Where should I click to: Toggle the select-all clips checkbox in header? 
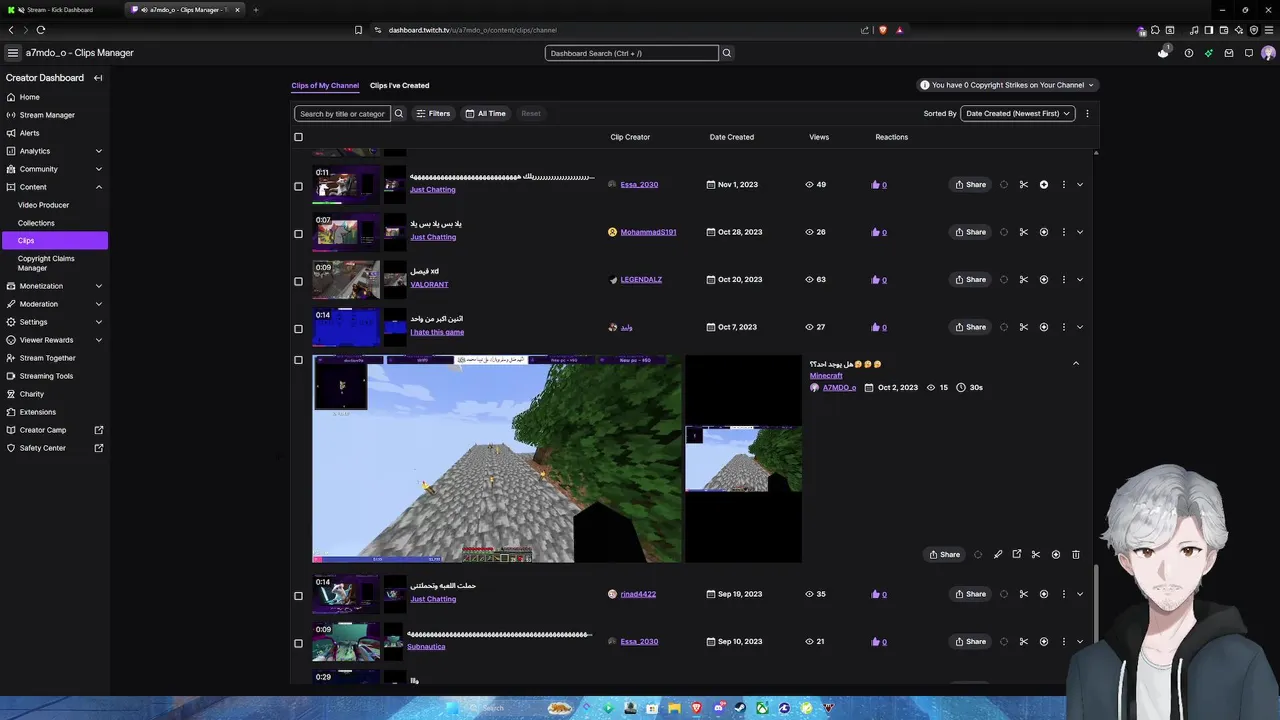pos(298,137)
